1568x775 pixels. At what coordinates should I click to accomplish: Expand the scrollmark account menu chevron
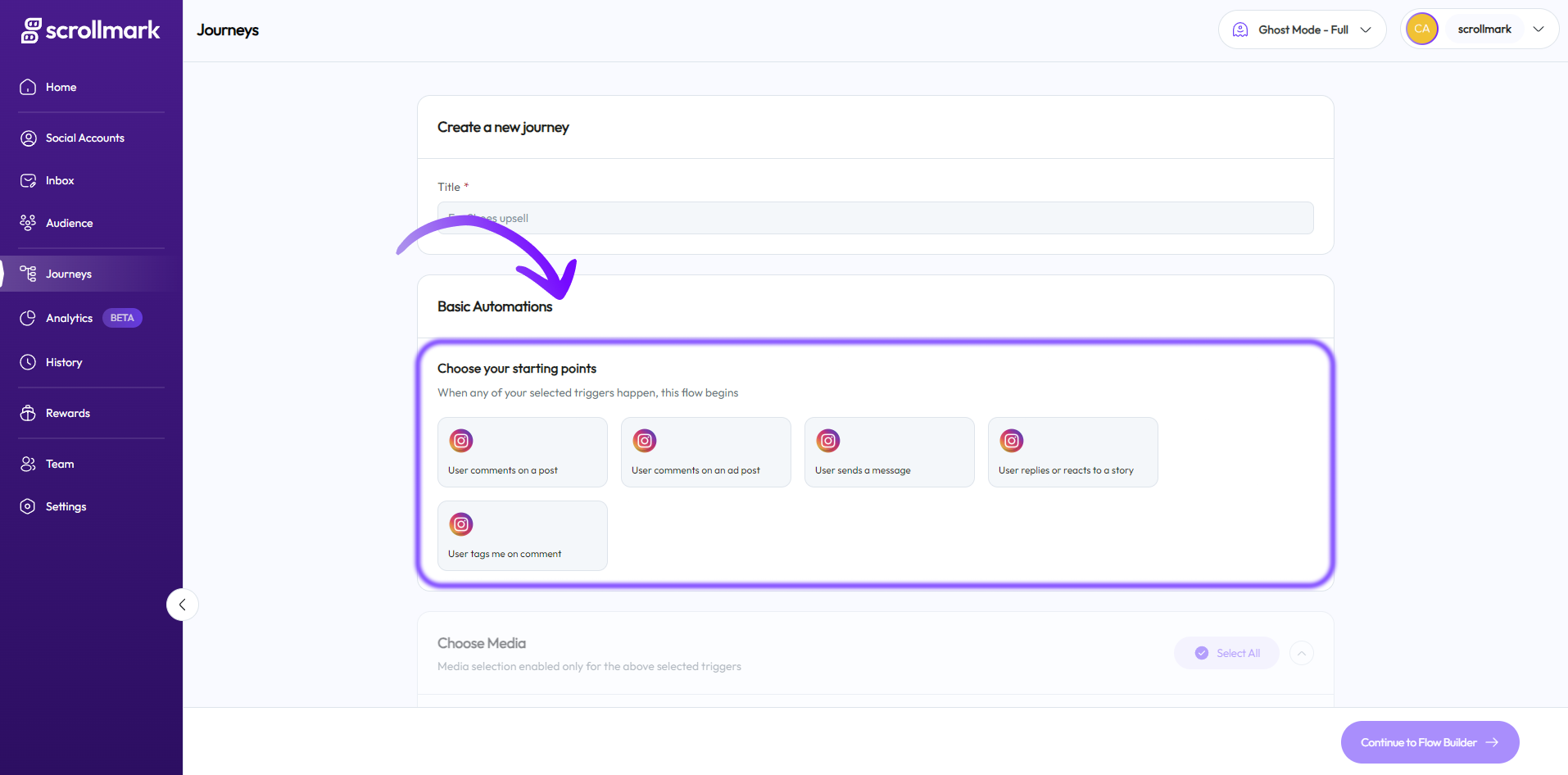pyautogui.click(x=1538, y=29)
